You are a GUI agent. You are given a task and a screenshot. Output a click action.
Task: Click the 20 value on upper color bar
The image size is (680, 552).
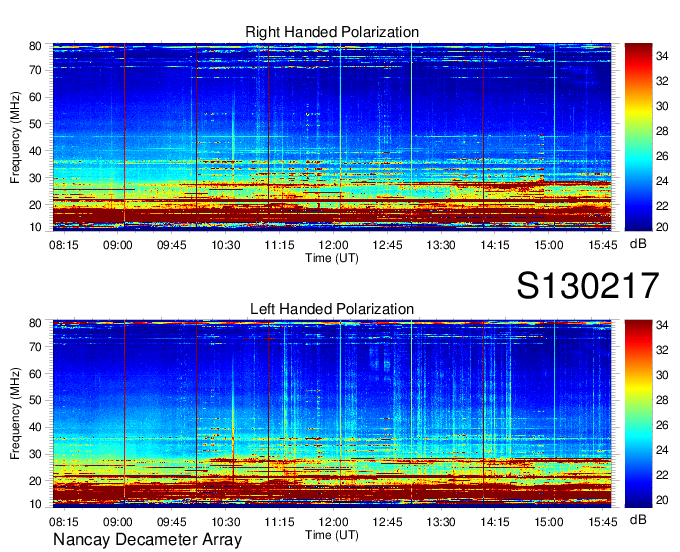[662, 226]
